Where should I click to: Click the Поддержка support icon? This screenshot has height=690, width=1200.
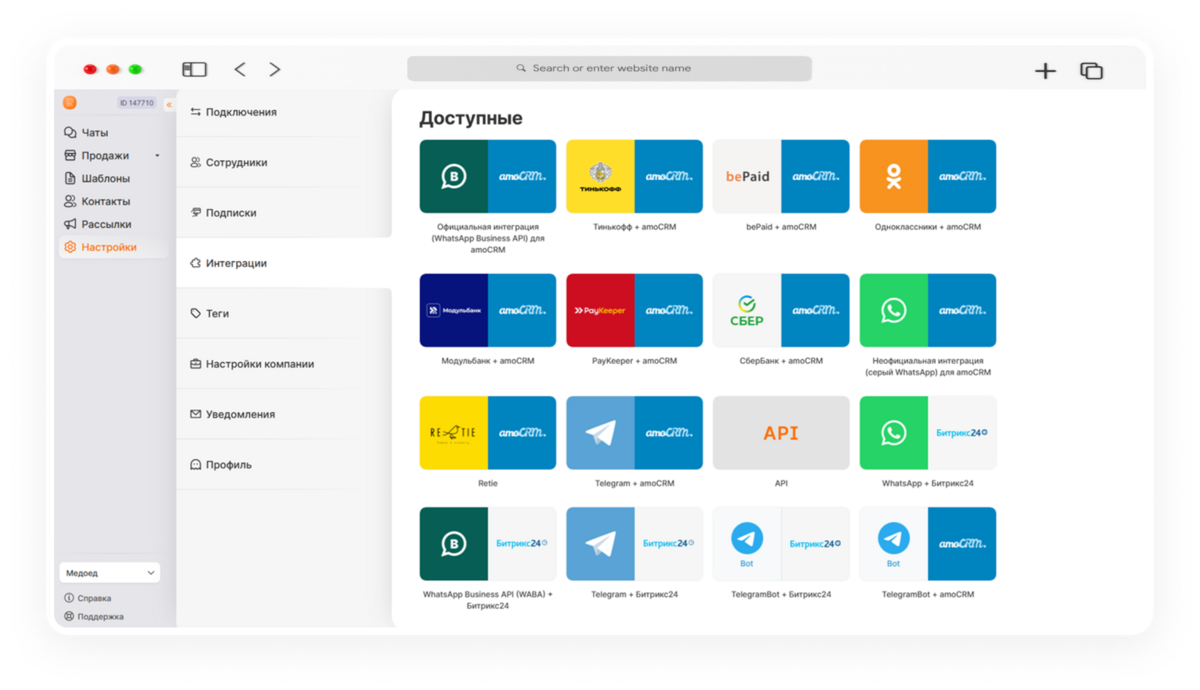[x=69, y=616]
